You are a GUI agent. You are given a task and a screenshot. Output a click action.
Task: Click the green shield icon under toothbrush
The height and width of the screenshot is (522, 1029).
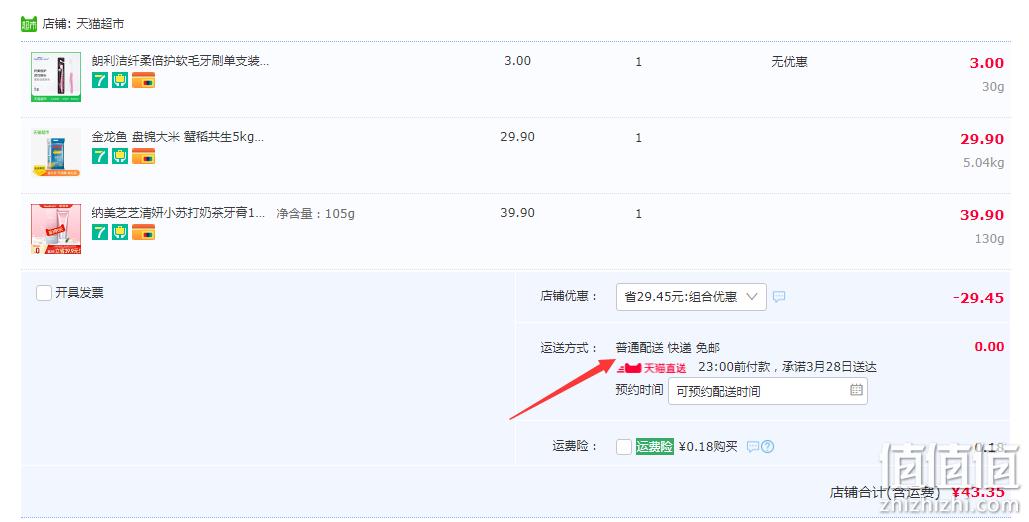click(x=119, y=80)
